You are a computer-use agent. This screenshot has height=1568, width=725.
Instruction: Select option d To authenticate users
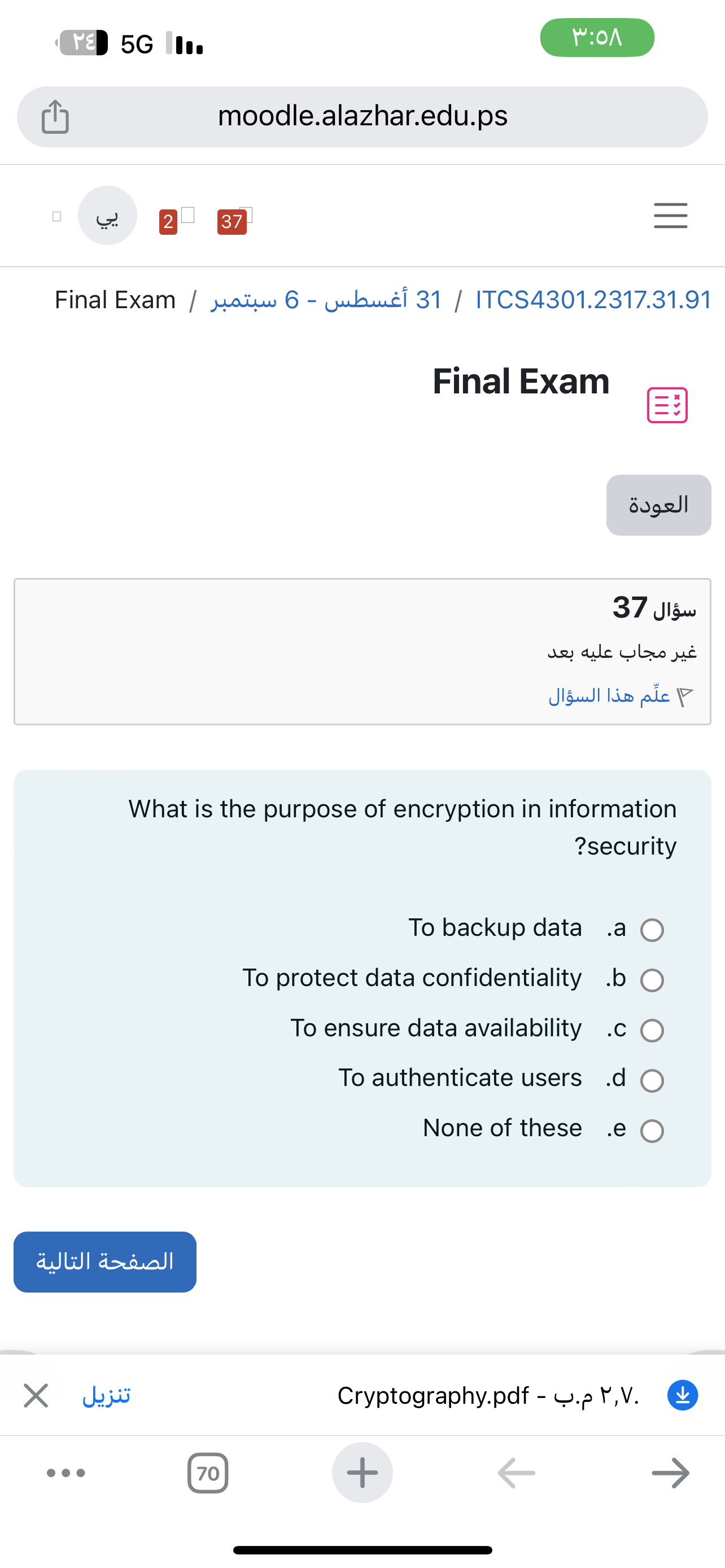652,1080
